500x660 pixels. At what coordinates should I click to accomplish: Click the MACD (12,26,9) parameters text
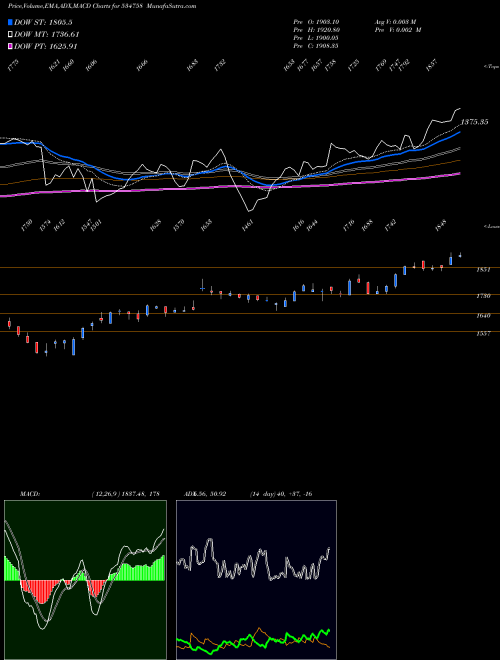click(125, 494)
